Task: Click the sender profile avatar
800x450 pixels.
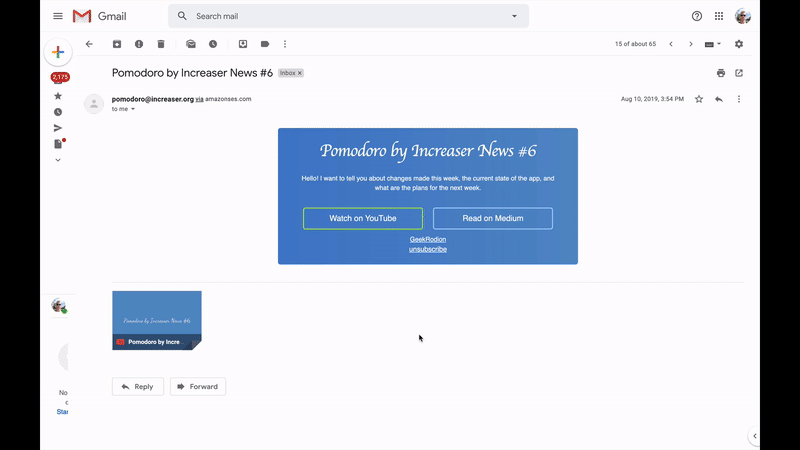Action: click(x=94, y=104)
